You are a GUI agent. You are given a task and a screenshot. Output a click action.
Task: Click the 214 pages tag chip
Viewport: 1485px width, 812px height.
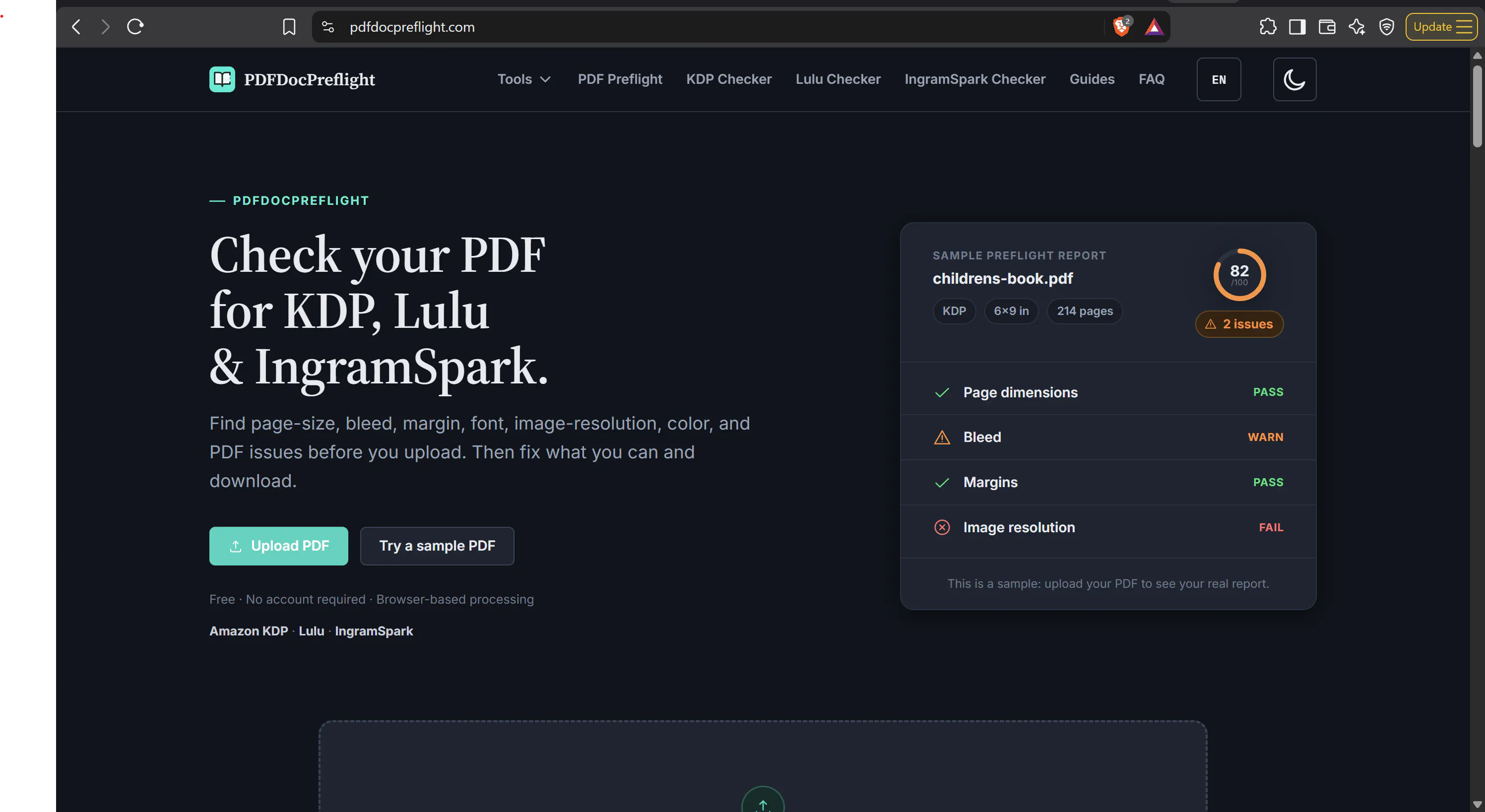(x=1084, y=311)
